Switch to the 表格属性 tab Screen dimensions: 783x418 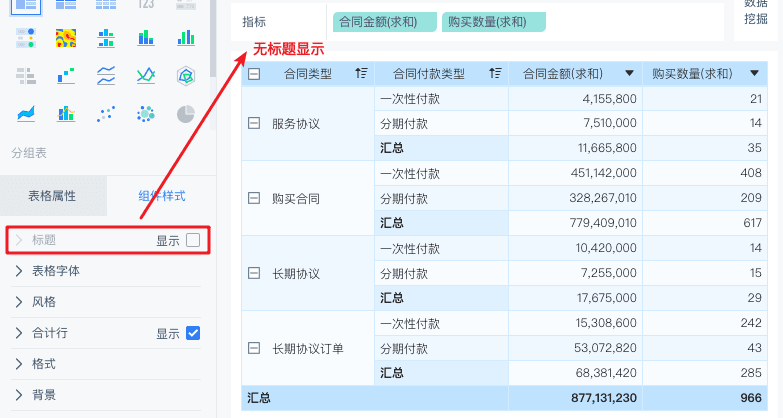[52, 196]
